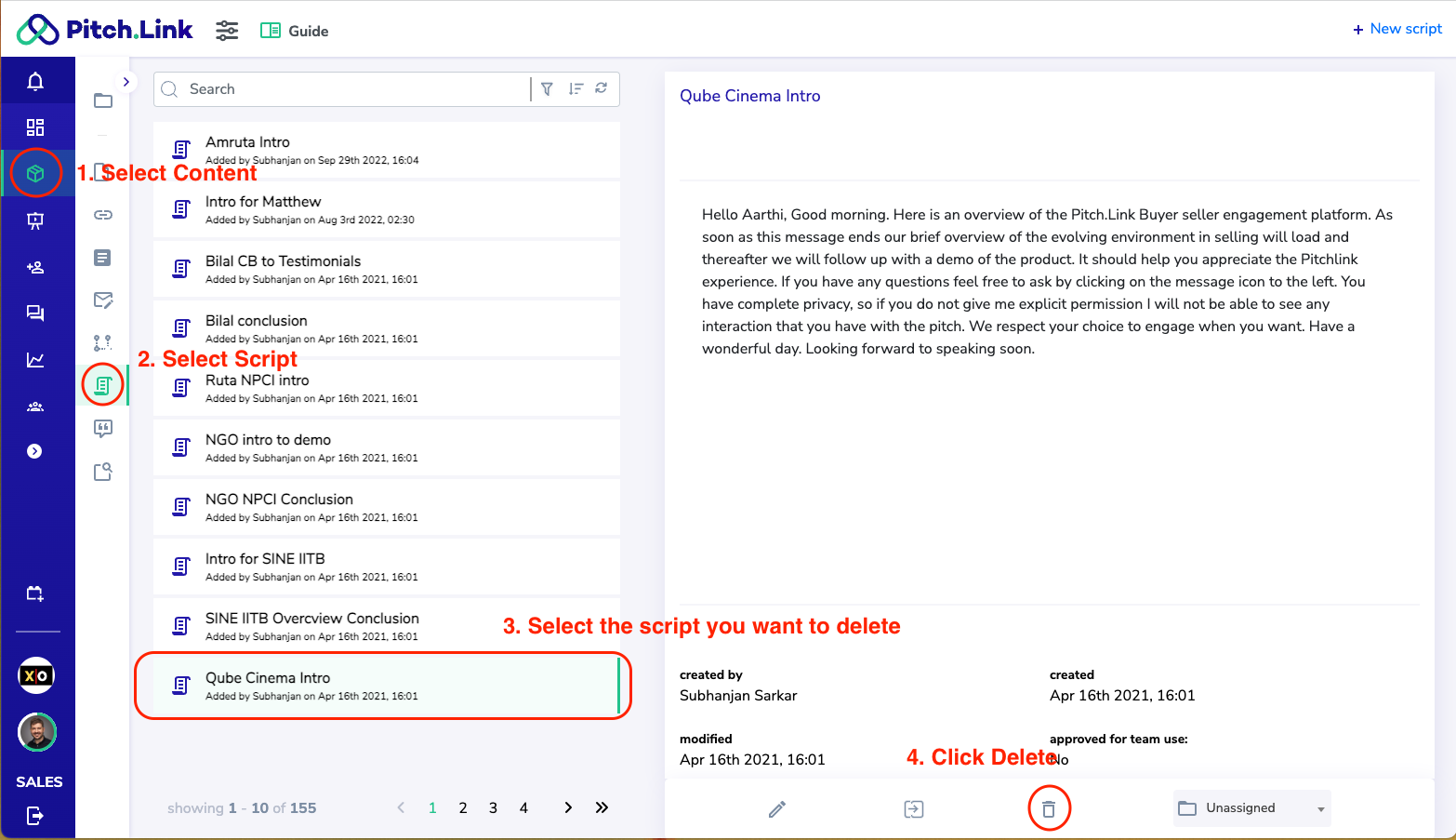
Task: Open the NGO NPCI Conclusion script
Action: (x=387, y=507)
